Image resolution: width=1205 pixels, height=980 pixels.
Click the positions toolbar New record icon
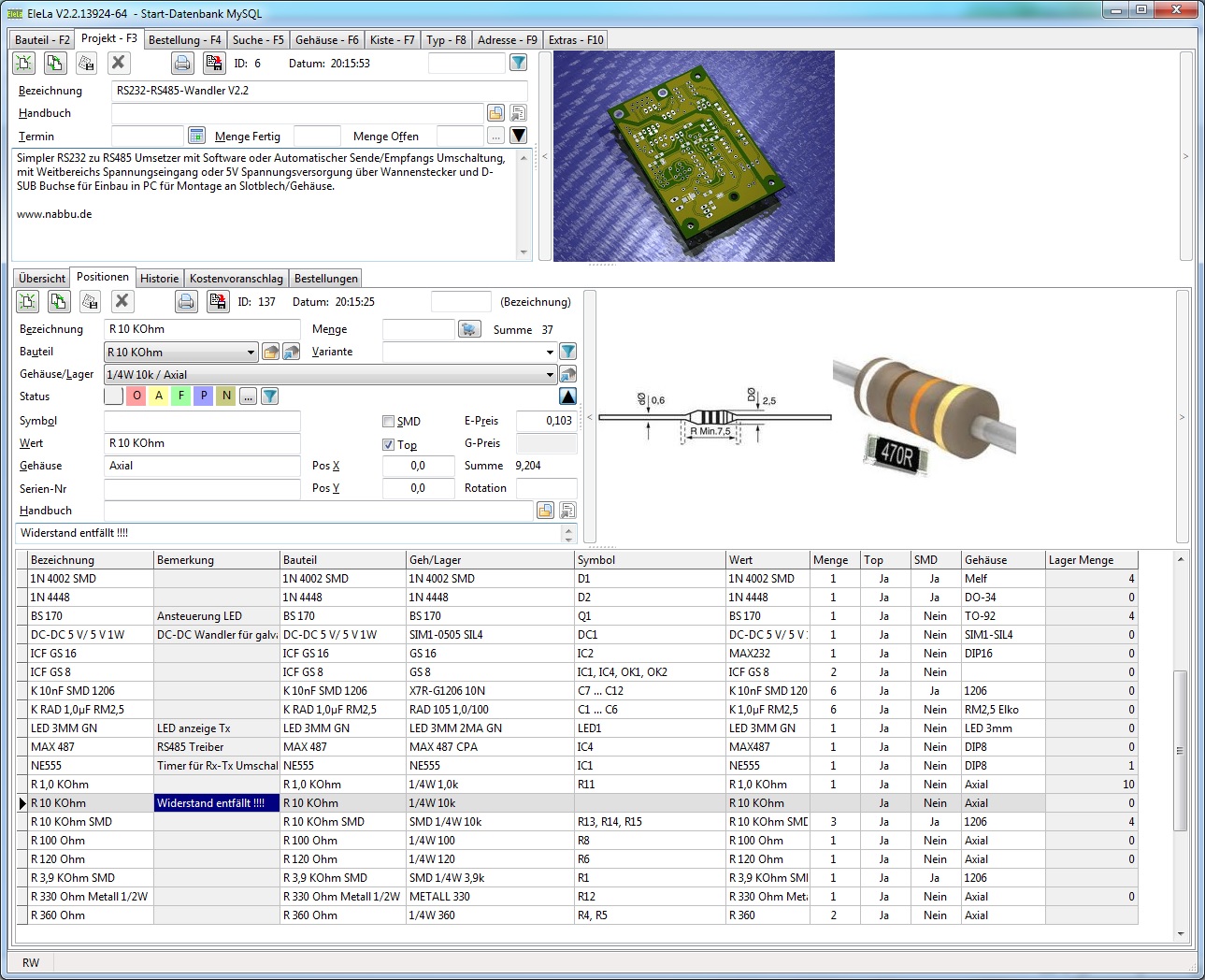click(x=28, y=301)
